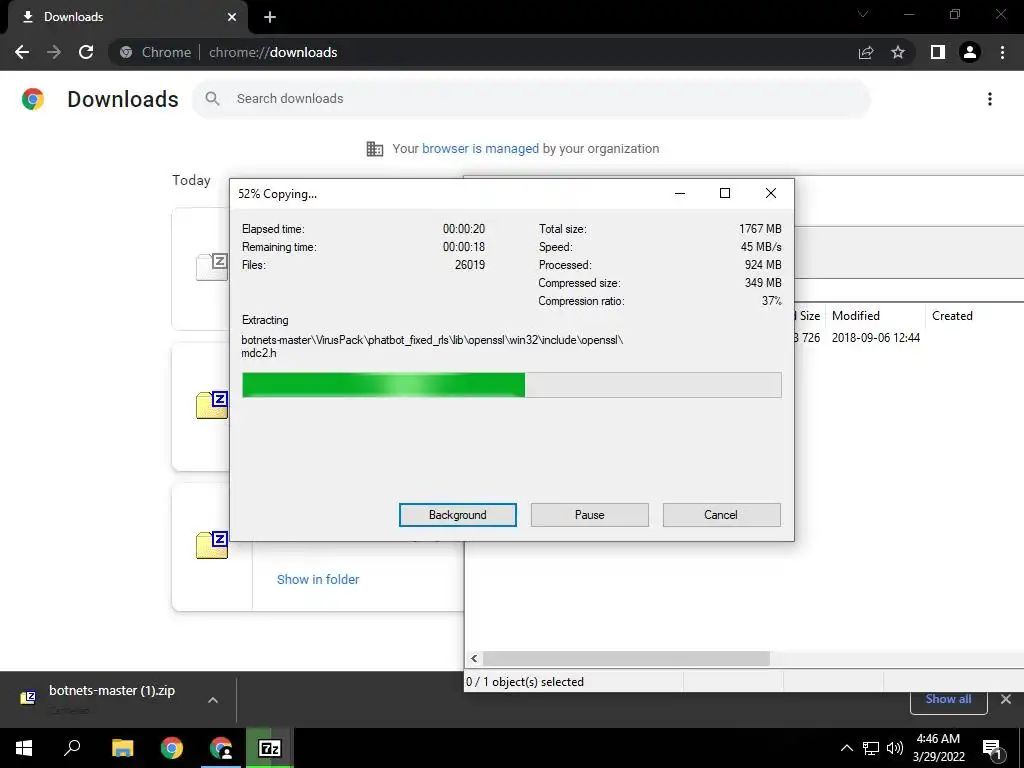Screen dimensions: 1024x768
Task: Open Windows taskbar search
Action: 72,748
